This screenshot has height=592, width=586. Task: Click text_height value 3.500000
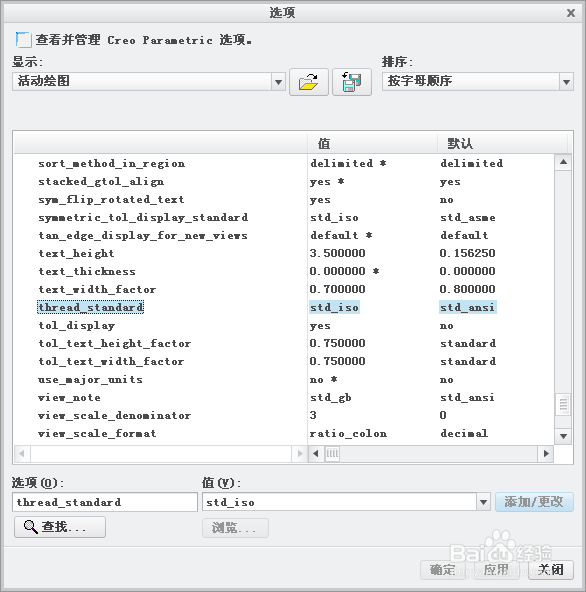[x=338, y=253]
